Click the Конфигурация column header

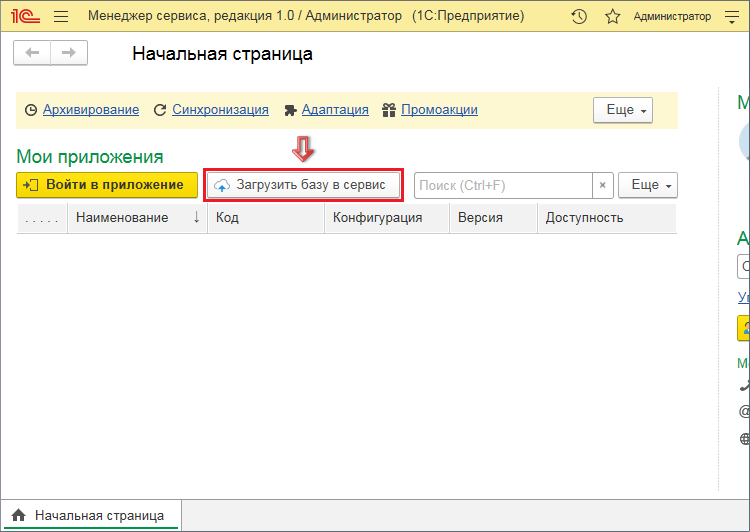(x=387, y=218)
